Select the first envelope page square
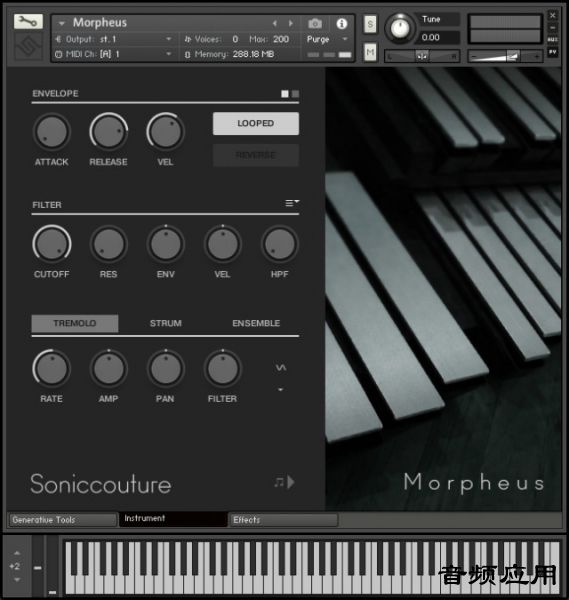 (x=285, y=94)
